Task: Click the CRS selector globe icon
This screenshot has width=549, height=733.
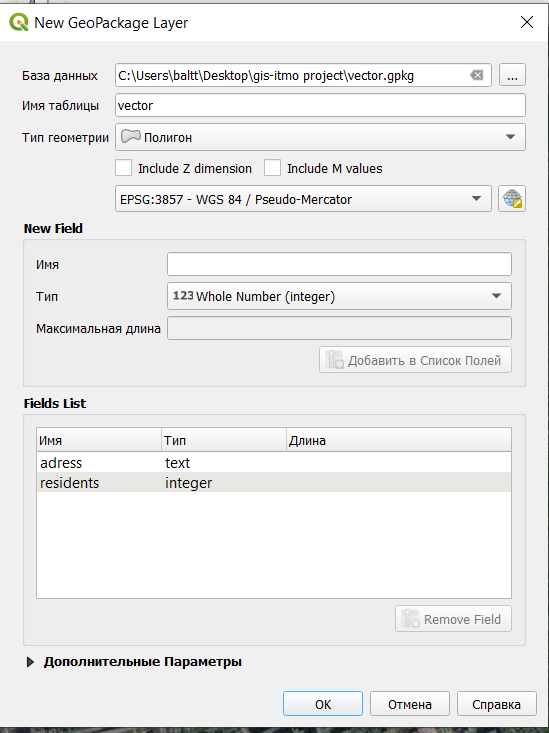Action: click(512, 199)
